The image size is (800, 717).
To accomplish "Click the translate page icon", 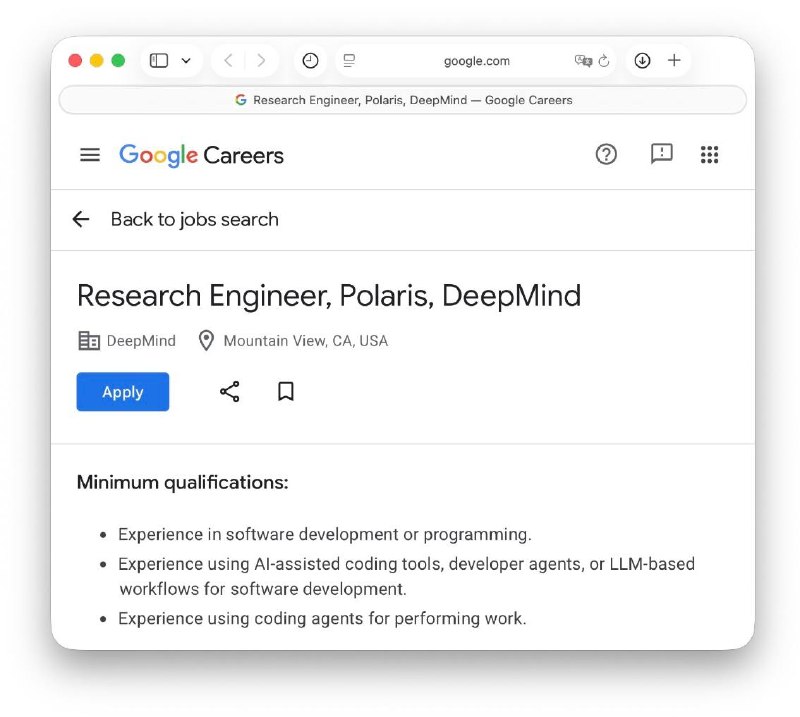I will pos(583,61).
